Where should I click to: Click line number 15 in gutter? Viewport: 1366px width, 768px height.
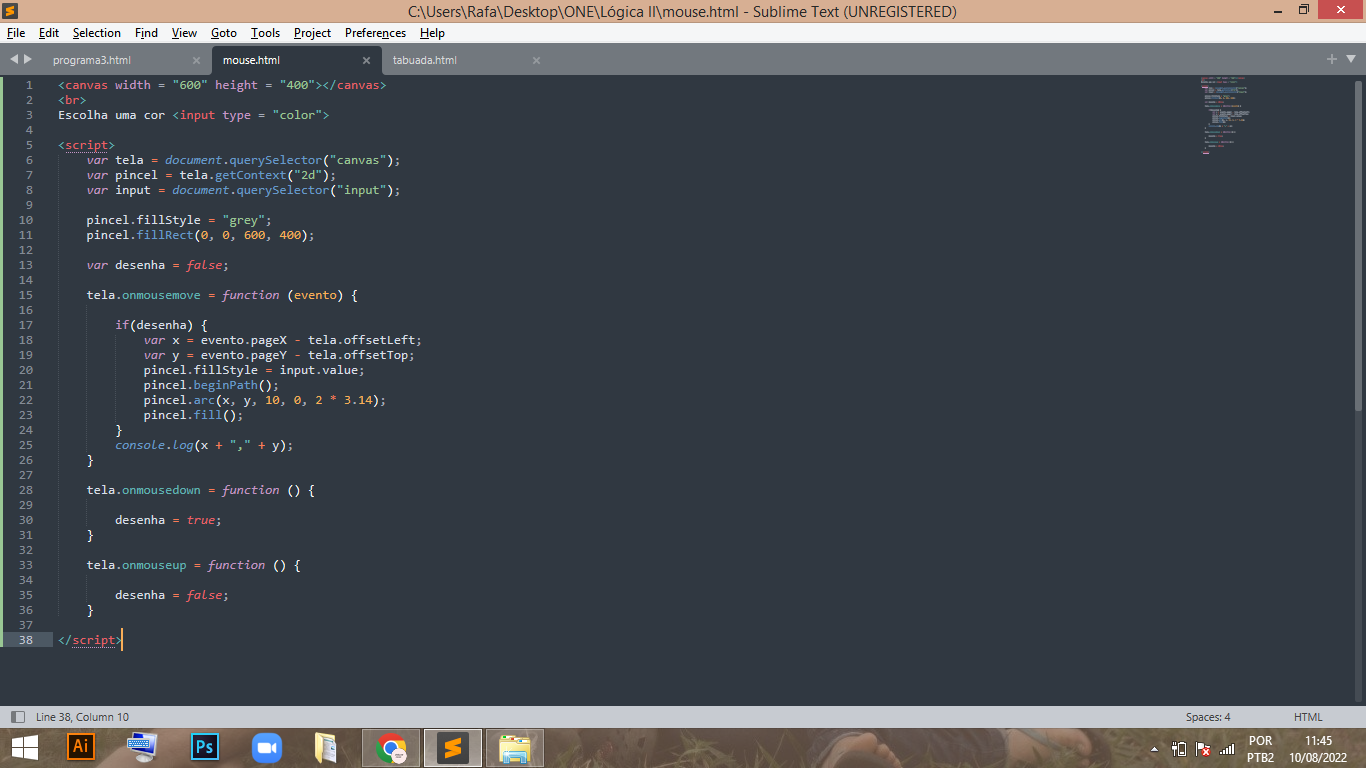click(x=25, y=295)
